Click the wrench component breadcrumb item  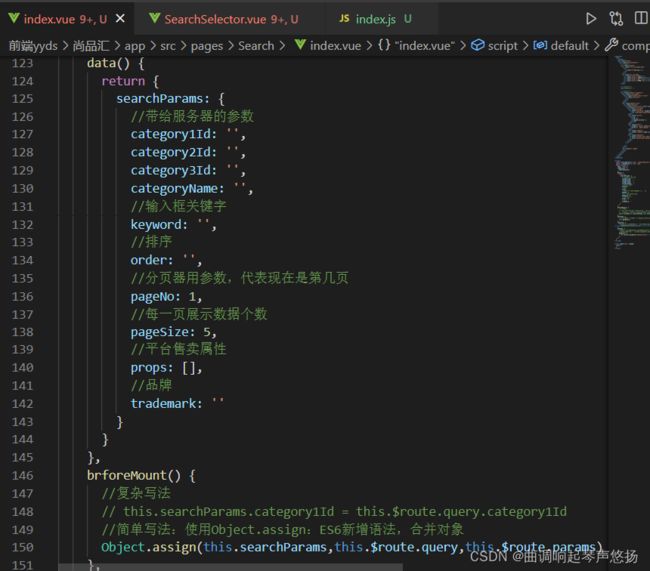point(628,46)
